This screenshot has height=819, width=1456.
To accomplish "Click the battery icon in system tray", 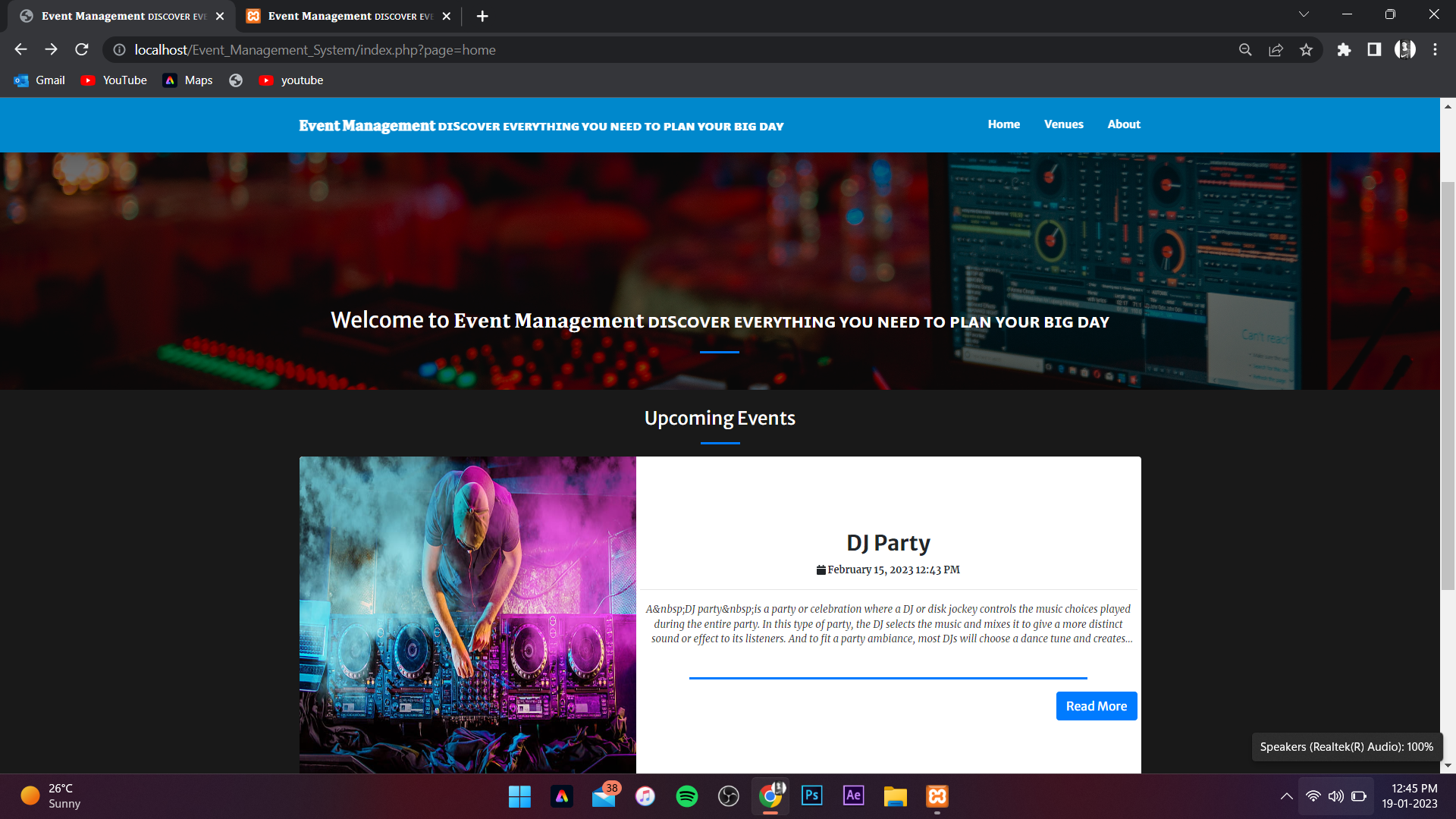I will tap(1359, 796).
